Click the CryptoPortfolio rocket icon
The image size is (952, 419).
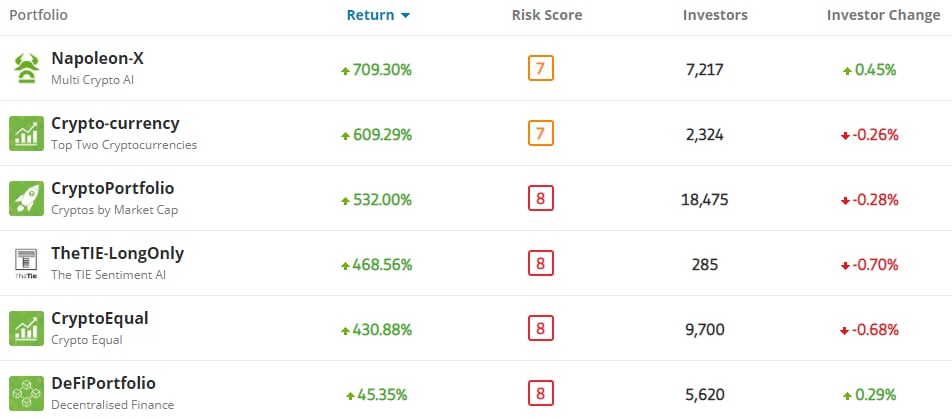(25, 198)
